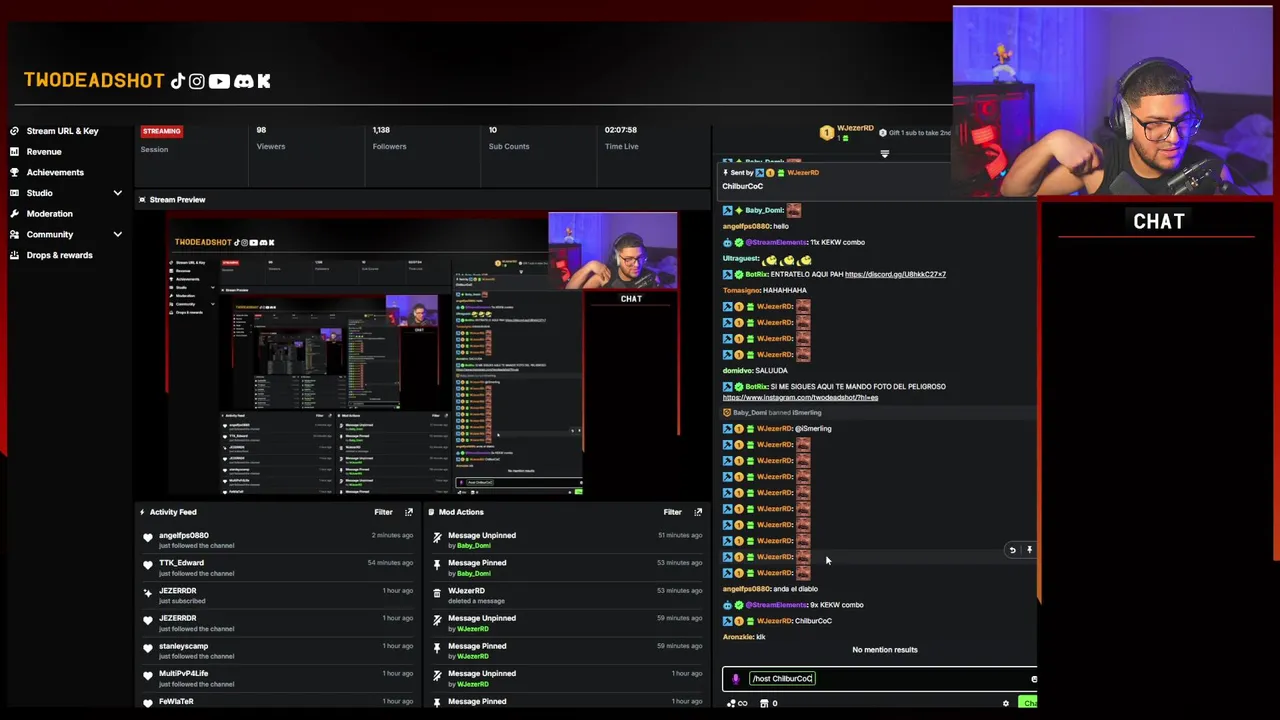Viewport: 1280px width, 720px height.
Task: Click the Kick K logo in header
Action: click(264, 81)
